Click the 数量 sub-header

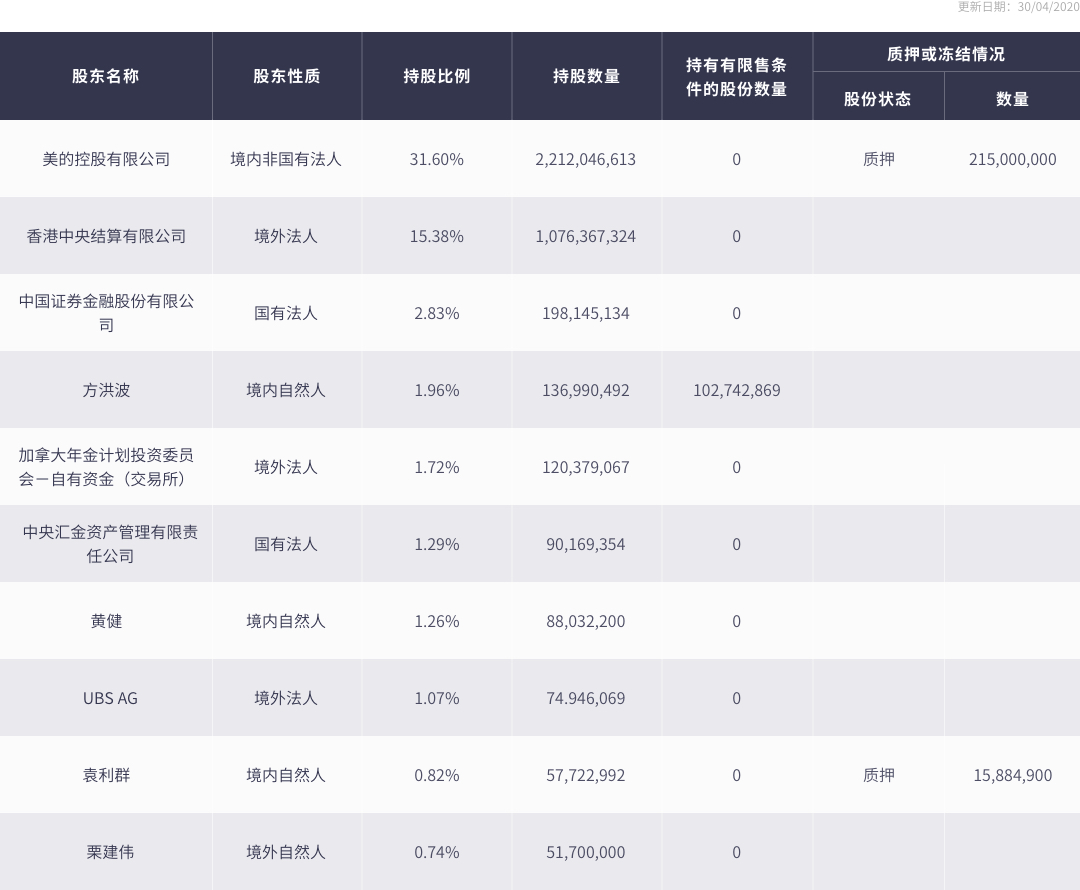coord(1012,99)
